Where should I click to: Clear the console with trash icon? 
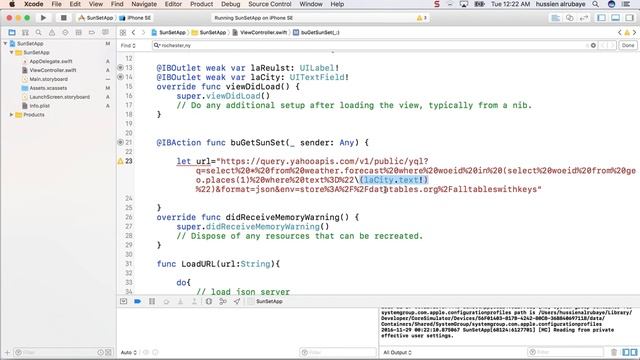(614, 352)
